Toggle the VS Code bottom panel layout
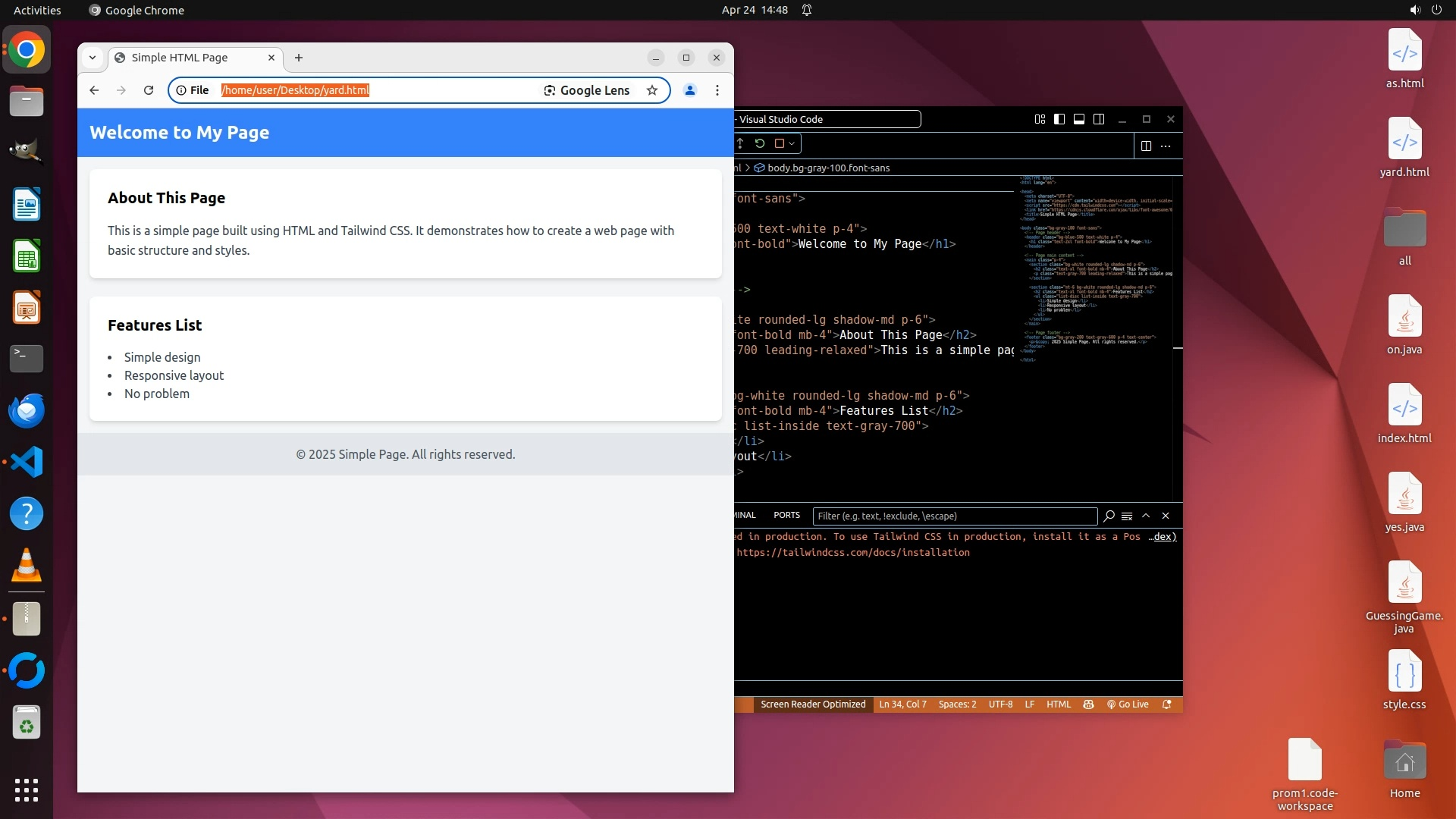Image resolution: width=1456 pixels, height=819 pixels. tap(1079, 119)
